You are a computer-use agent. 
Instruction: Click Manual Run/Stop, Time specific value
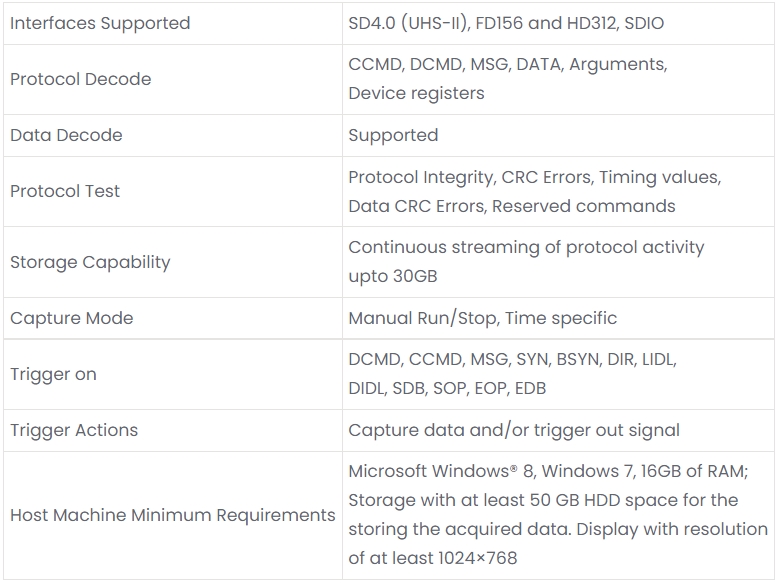pos(483,318)
